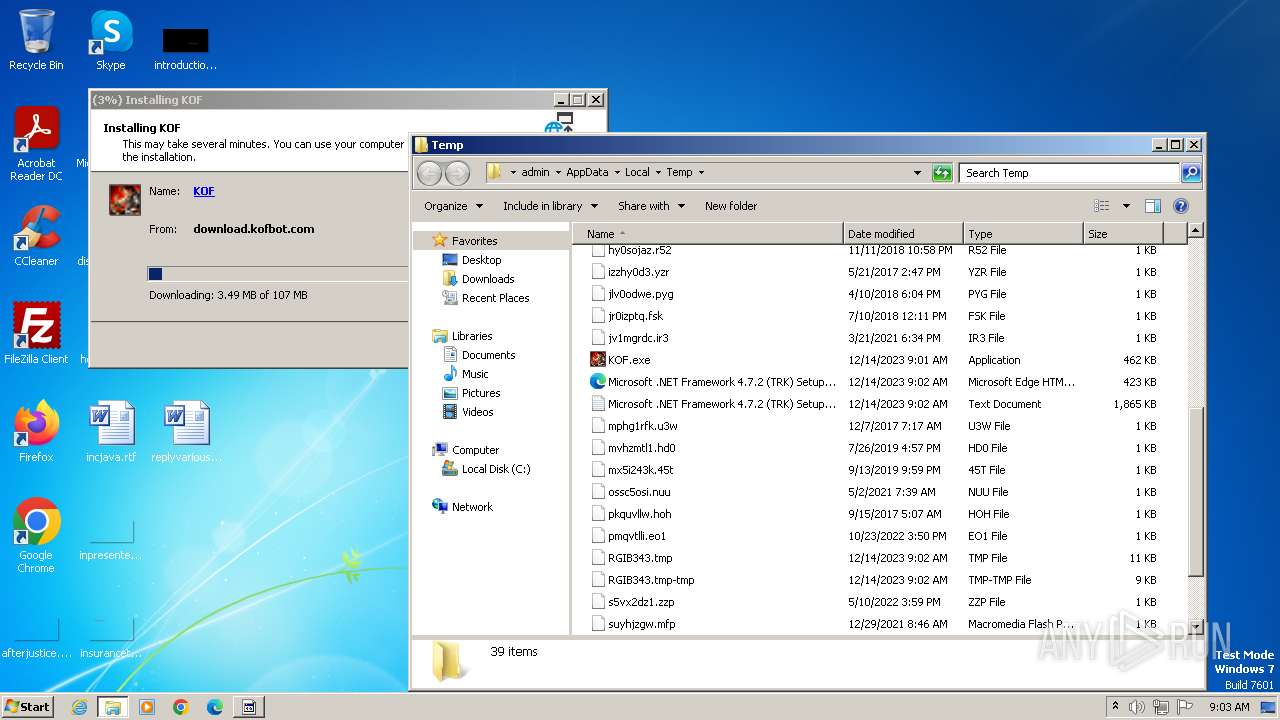The height and width of the screenshot is (720, 1280).
Task: Click the taskbar clock showing 9:03 AM
Action: pos(1229,707)
